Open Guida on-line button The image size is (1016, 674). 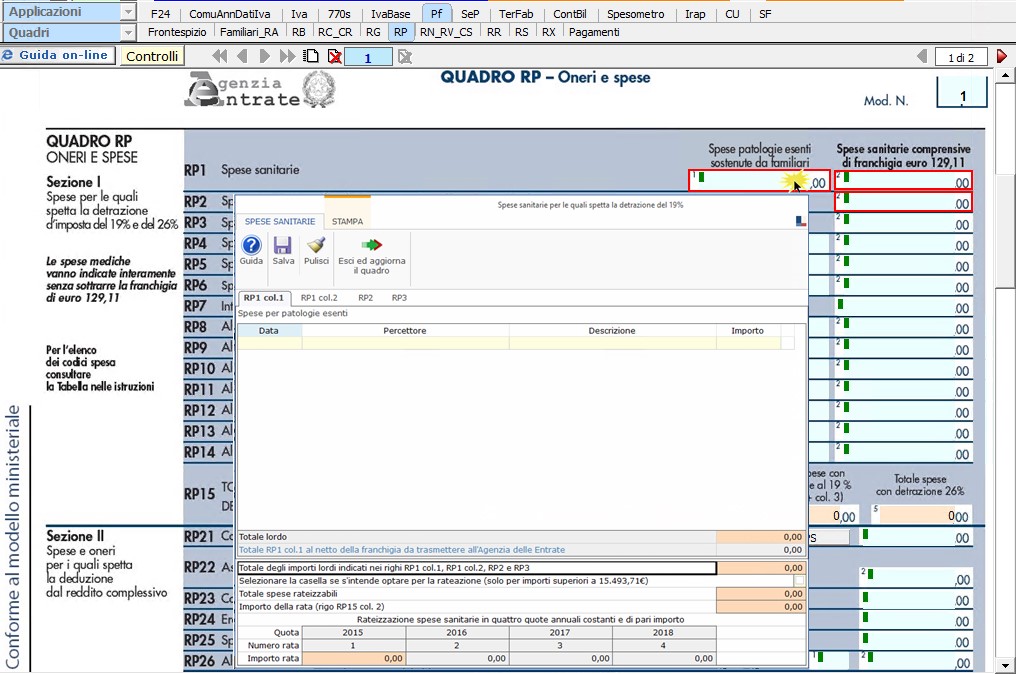pos(58,56)
